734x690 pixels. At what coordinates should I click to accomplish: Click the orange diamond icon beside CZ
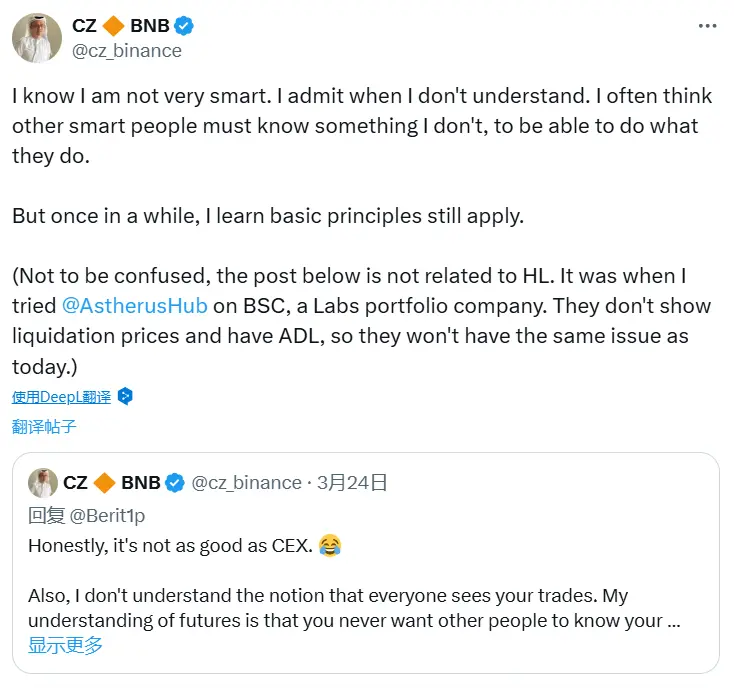(115, 27)
